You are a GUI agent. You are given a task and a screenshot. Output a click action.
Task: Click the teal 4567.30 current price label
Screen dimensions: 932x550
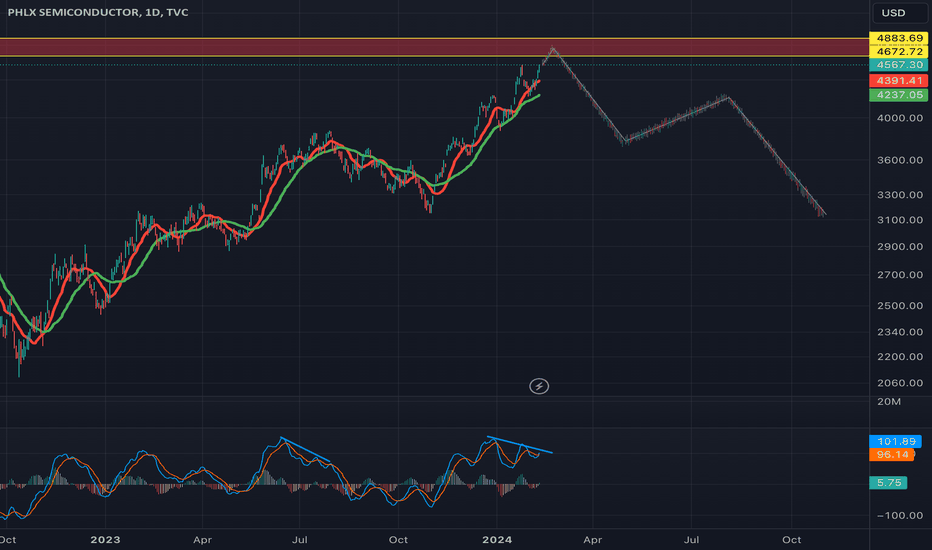899,65
